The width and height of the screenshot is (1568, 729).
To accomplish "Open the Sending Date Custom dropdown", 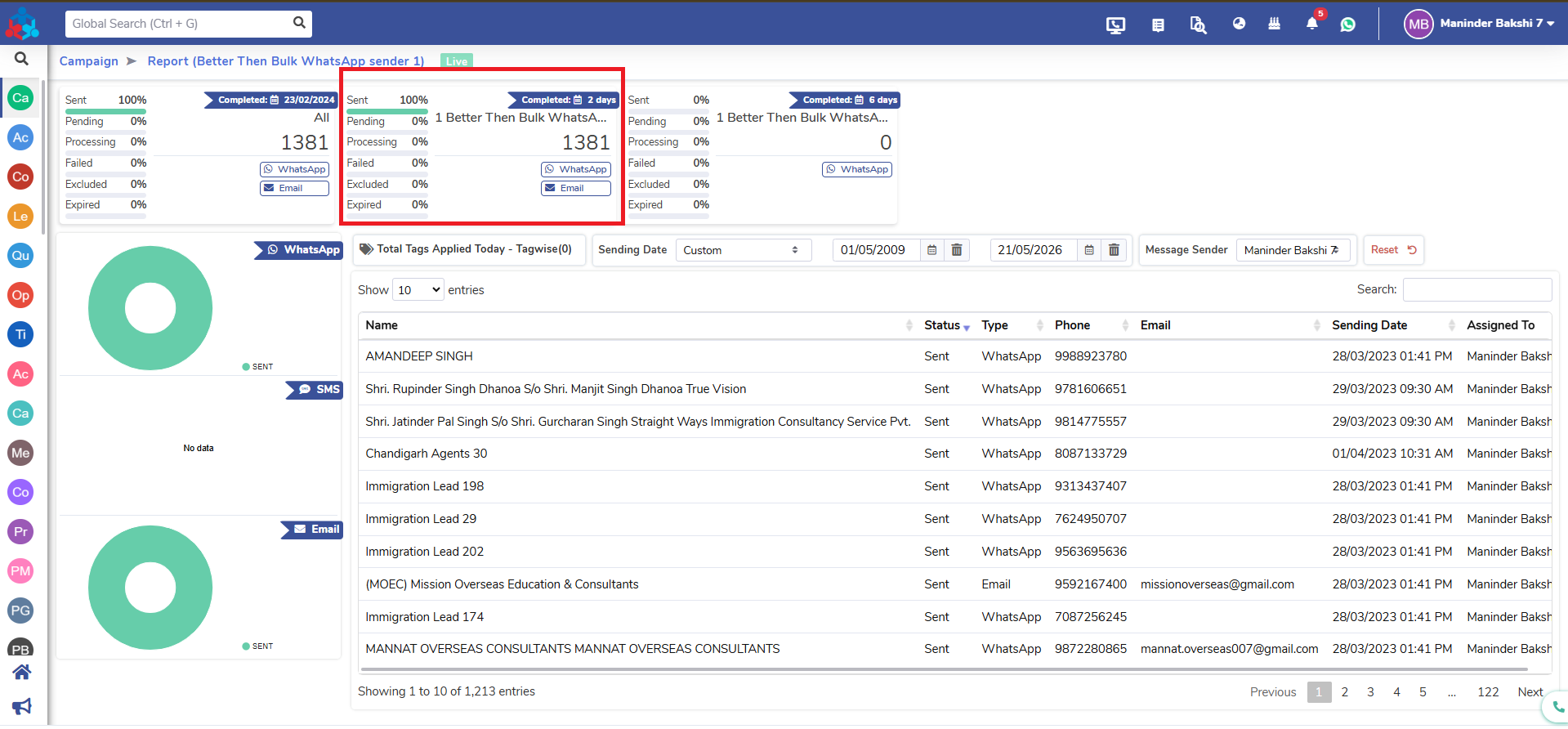I will [744, 250].
